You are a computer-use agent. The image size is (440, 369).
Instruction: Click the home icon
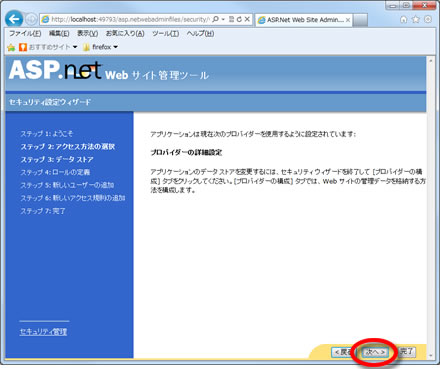click(x=403, y=20)
